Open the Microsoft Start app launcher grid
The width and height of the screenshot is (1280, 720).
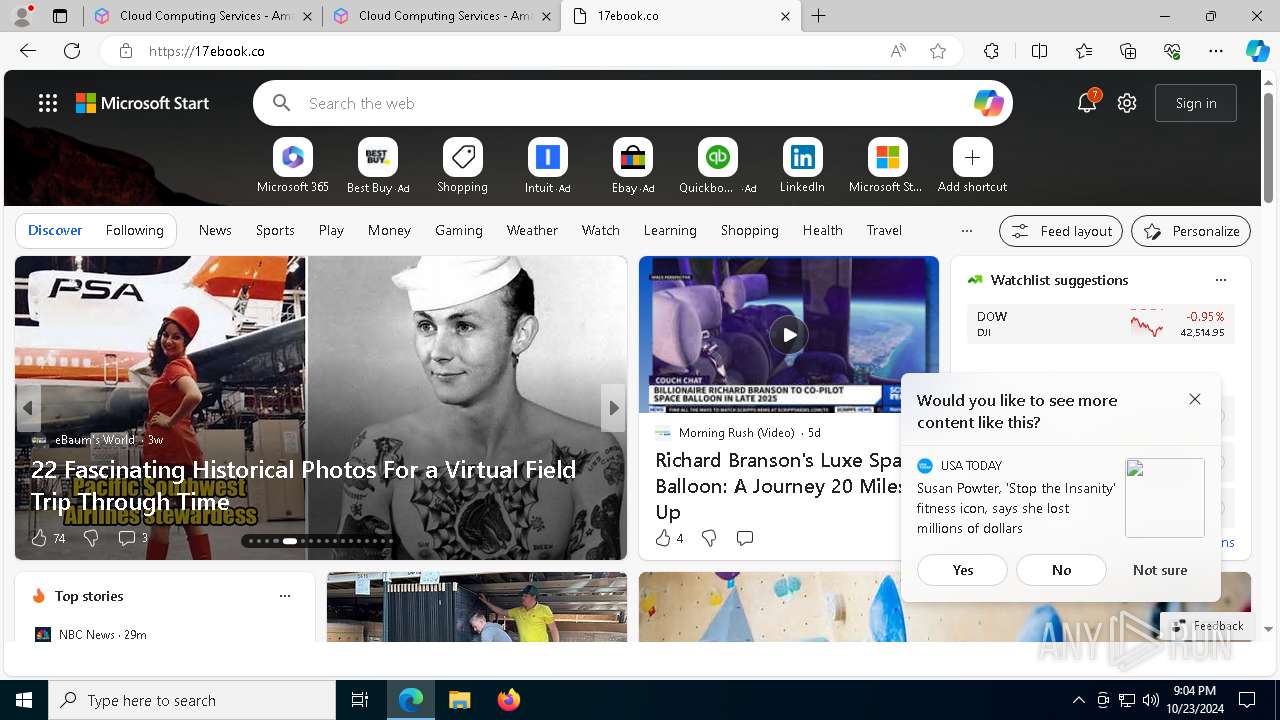click(x=48, y=103)
